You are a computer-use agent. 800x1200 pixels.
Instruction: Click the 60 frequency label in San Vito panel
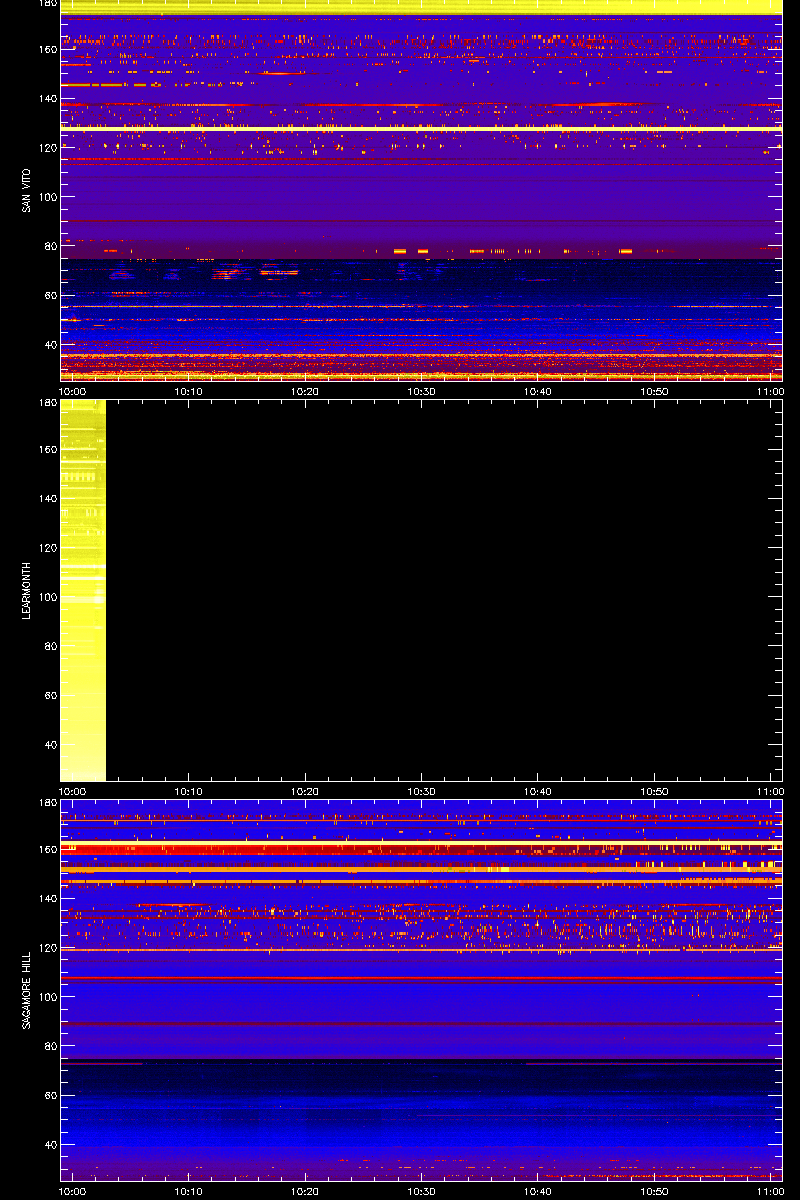(x=50, y=295)
